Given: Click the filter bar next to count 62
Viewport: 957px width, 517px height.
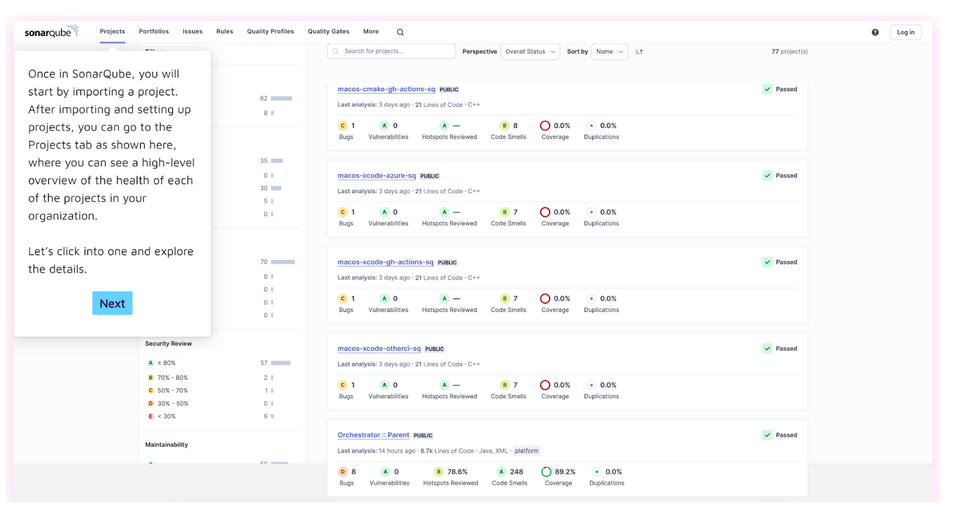Looking at the screenshot, I should [x=281, y=98].
